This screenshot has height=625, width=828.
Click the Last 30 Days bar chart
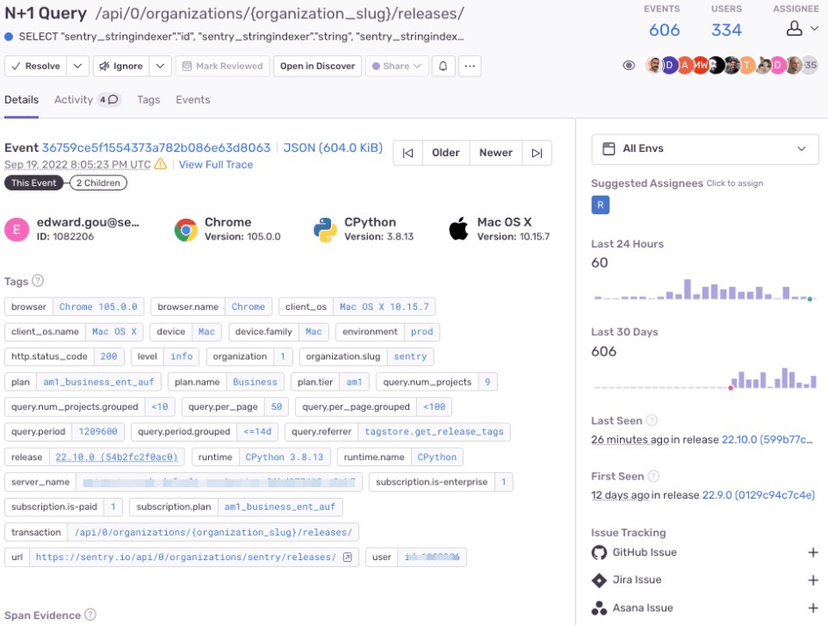[705, 378]
